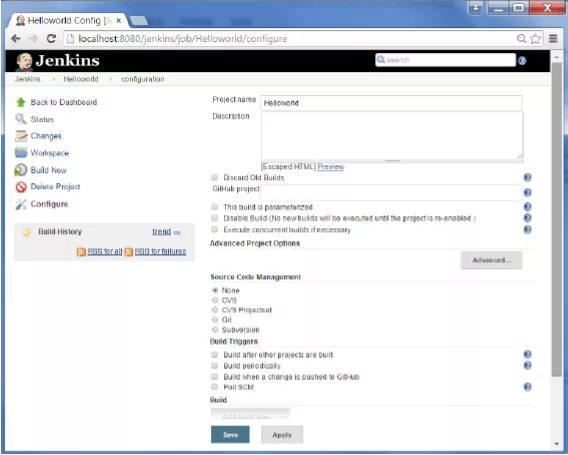Open help for Disable Build option
The image size is (568, 455).
(x=527, y=218)
